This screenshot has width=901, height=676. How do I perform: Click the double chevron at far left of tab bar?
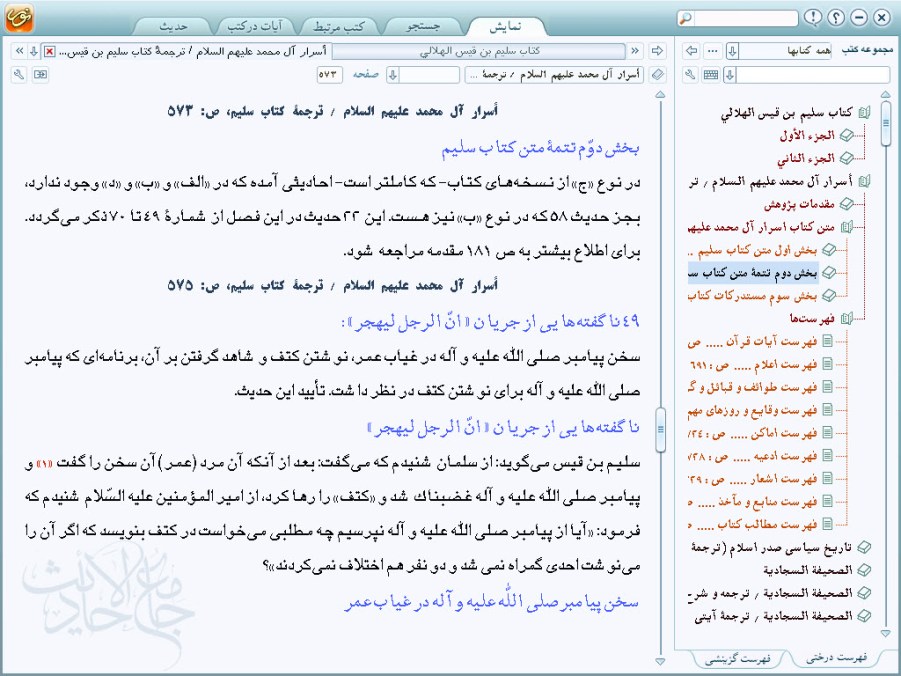coord(19,51)
